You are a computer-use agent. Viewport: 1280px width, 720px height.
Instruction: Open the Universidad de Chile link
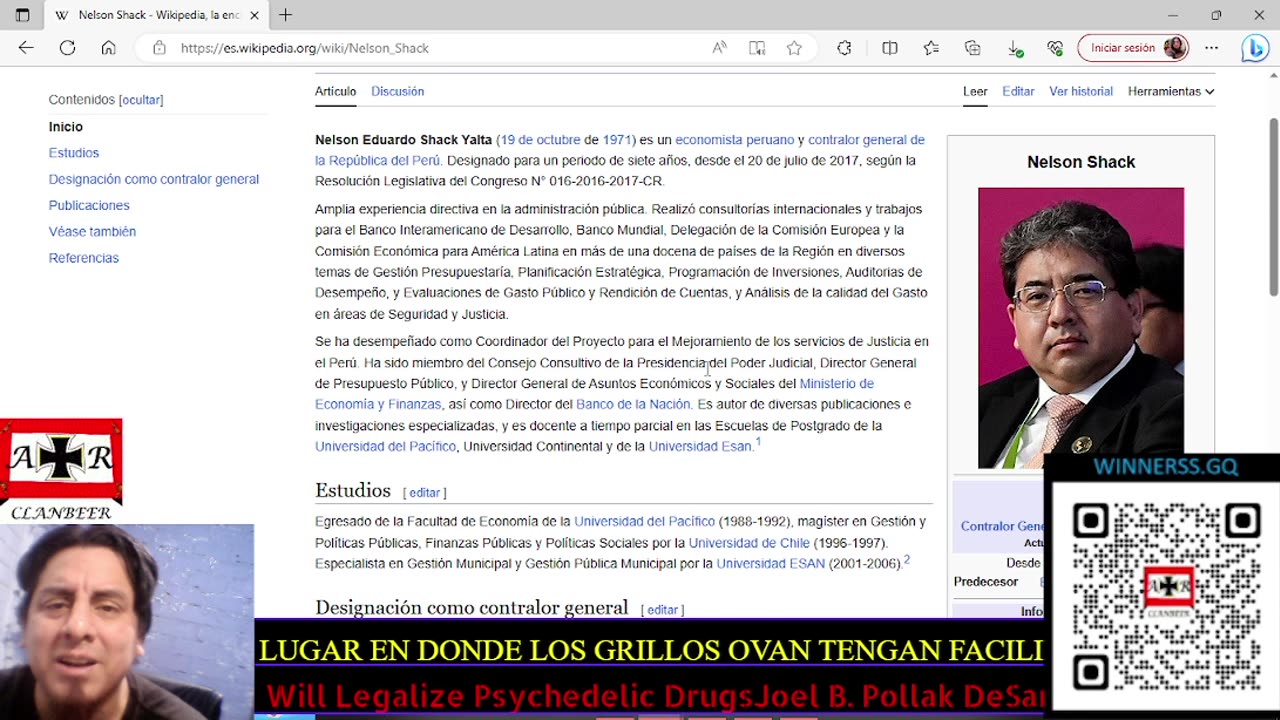pyautogui.click(x=749, y=543)
